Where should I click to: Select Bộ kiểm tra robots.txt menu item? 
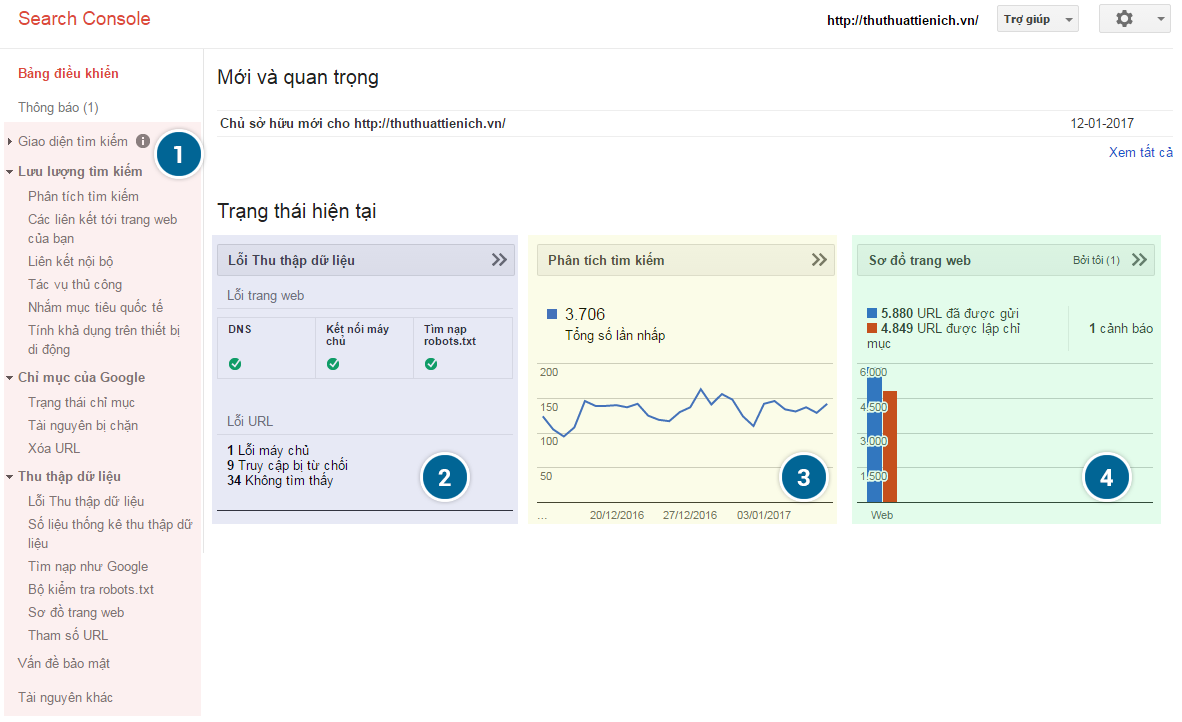coord(91,589)
